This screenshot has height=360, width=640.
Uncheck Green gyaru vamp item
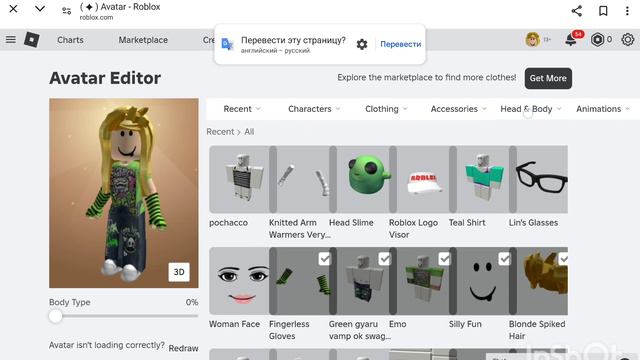[384, 259]
